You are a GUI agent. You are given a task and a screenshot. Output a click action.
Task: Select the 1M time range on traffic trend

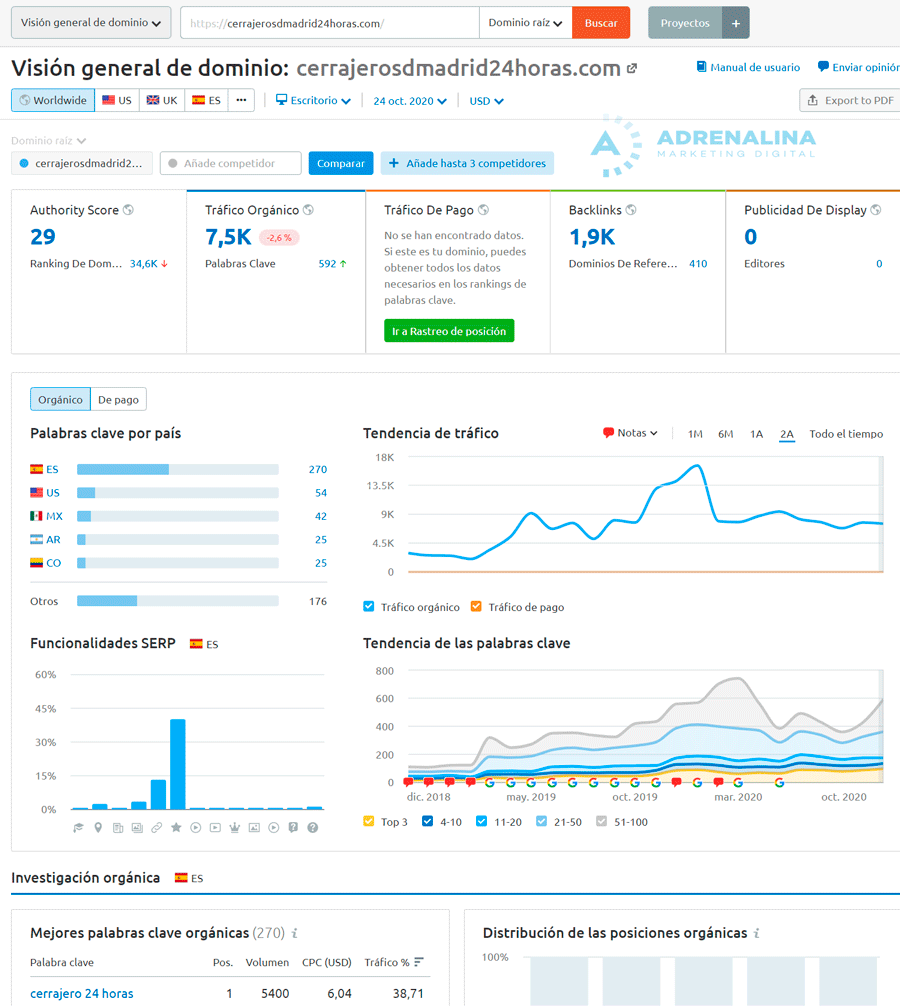click(695, 434)
